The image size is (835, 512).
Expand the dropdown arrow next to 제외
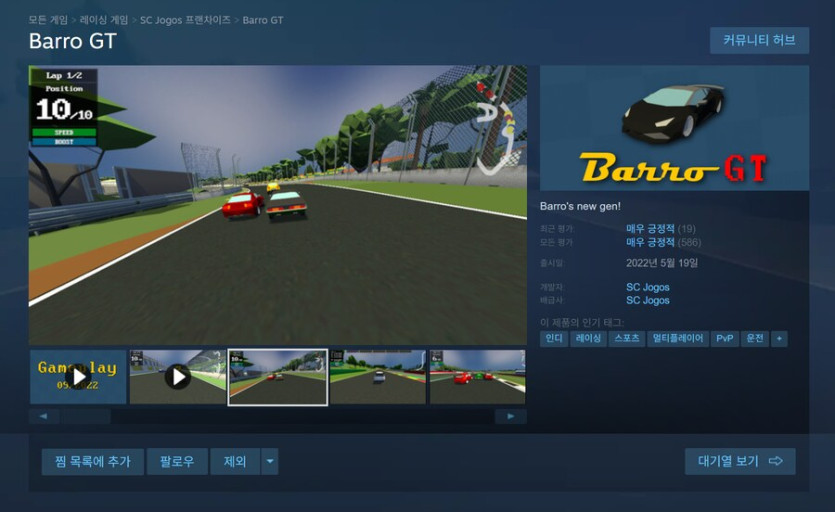tap(270, 461)
